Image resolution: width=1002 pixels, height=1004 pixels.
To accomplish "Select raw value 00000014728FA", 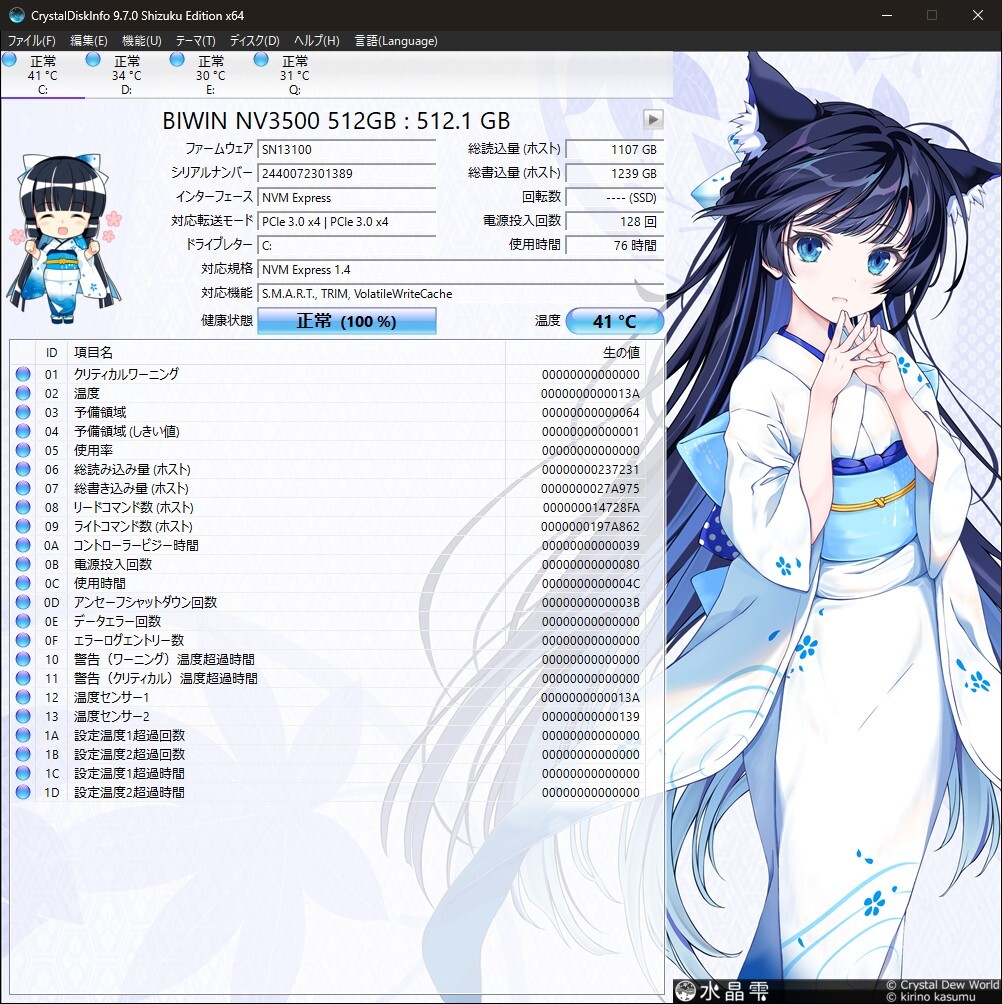I will 590,508.
